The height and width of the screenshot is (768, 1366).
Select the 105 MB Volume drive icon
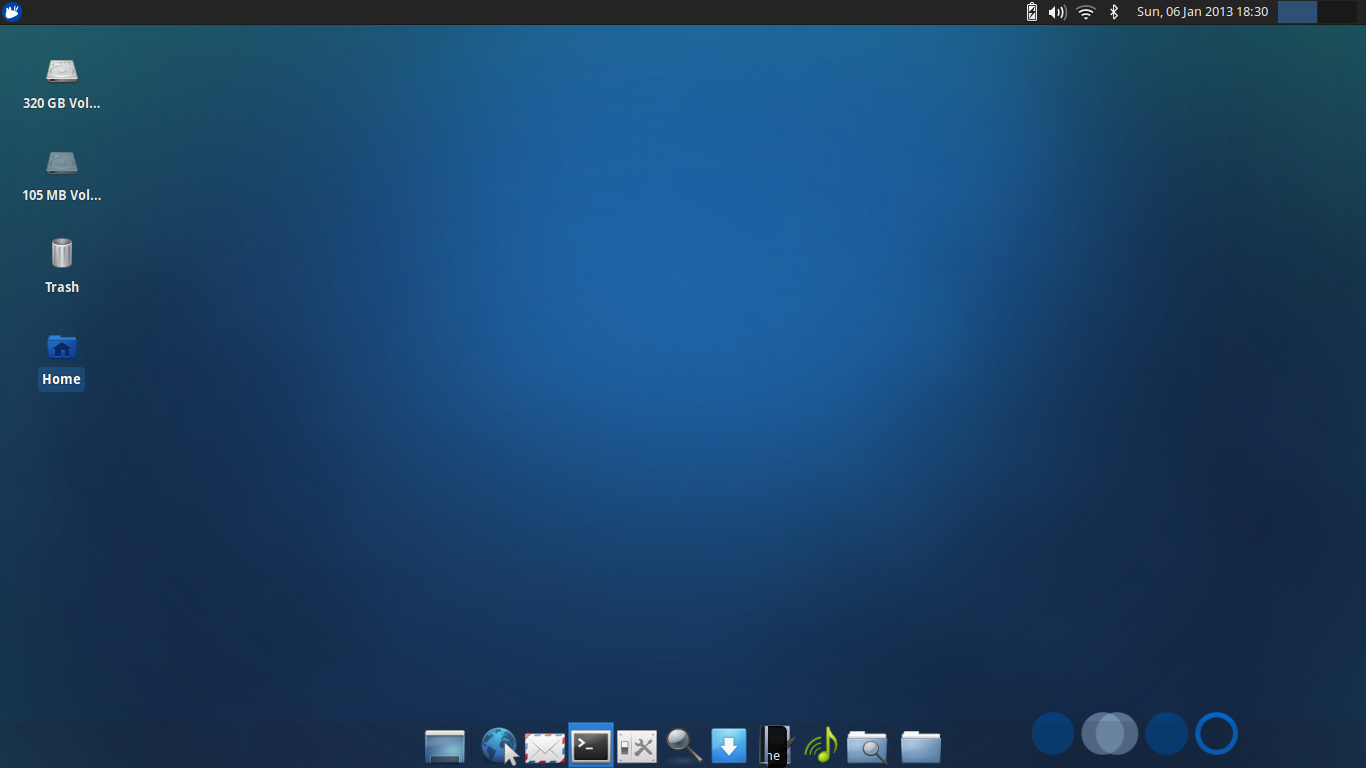62,163
